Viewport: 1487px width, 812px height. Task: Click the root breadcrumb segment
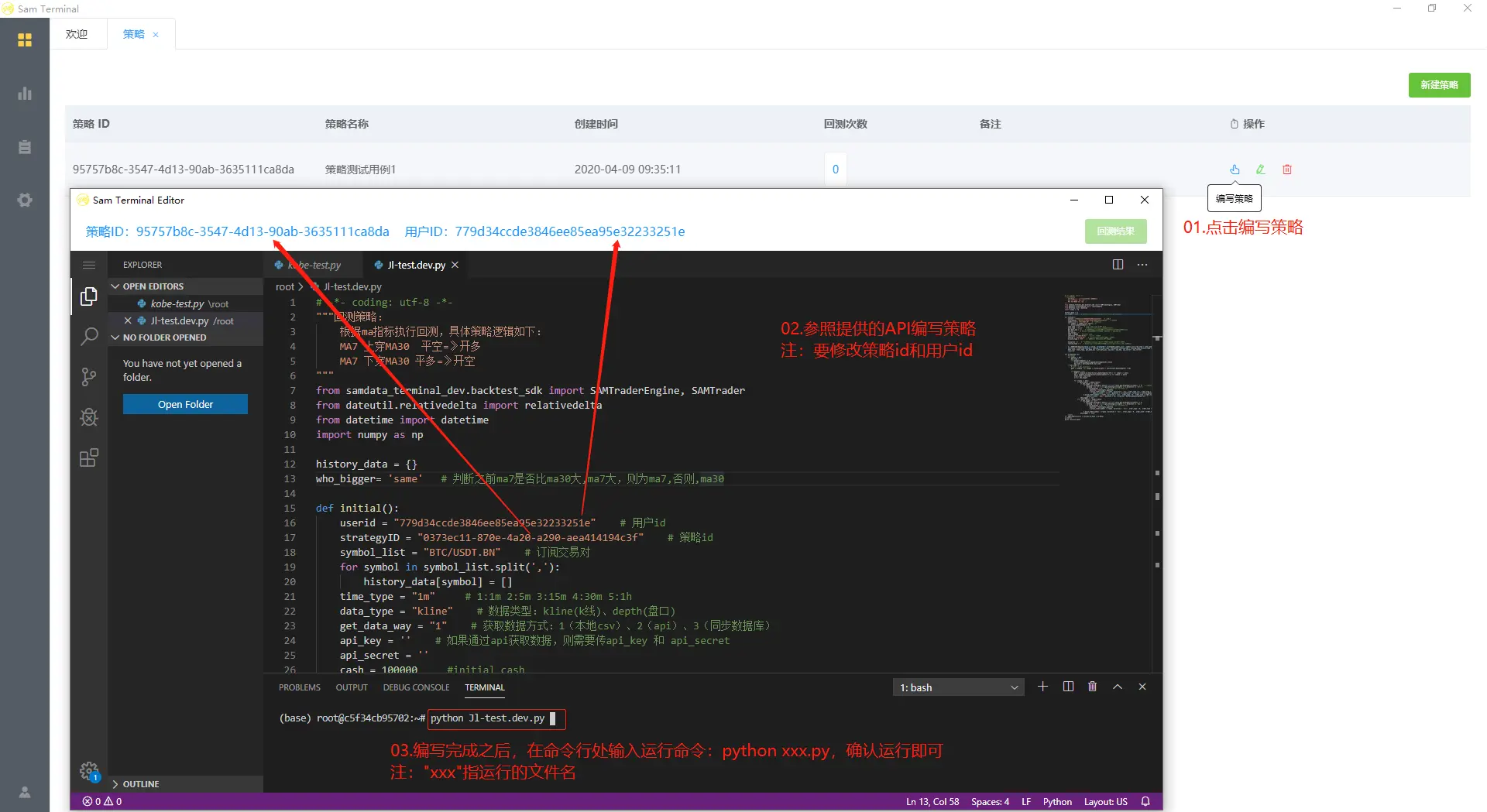tap(285, 286)
